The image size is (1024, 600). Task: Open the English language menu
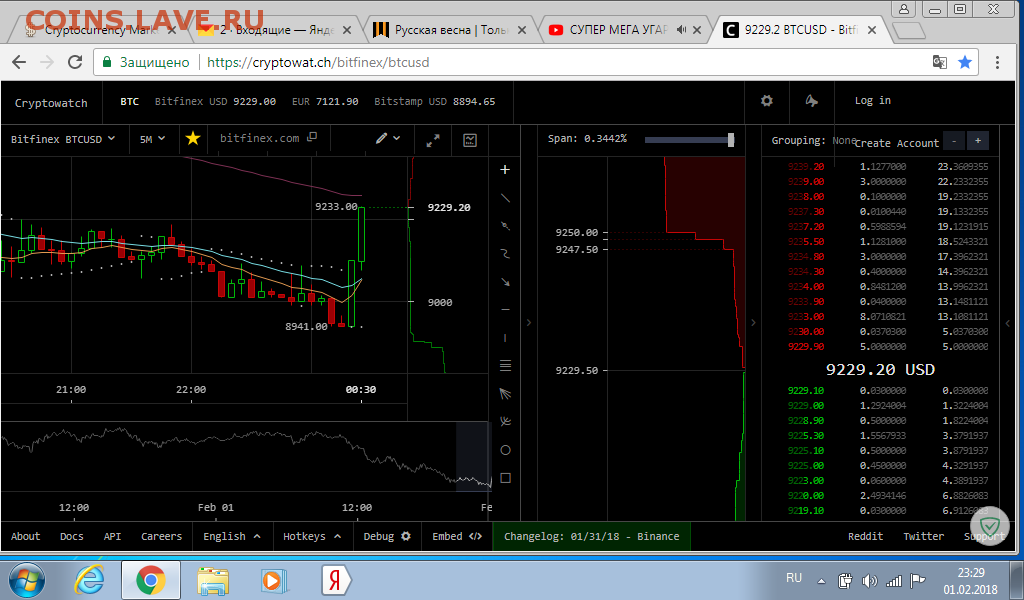click(231, 536)
